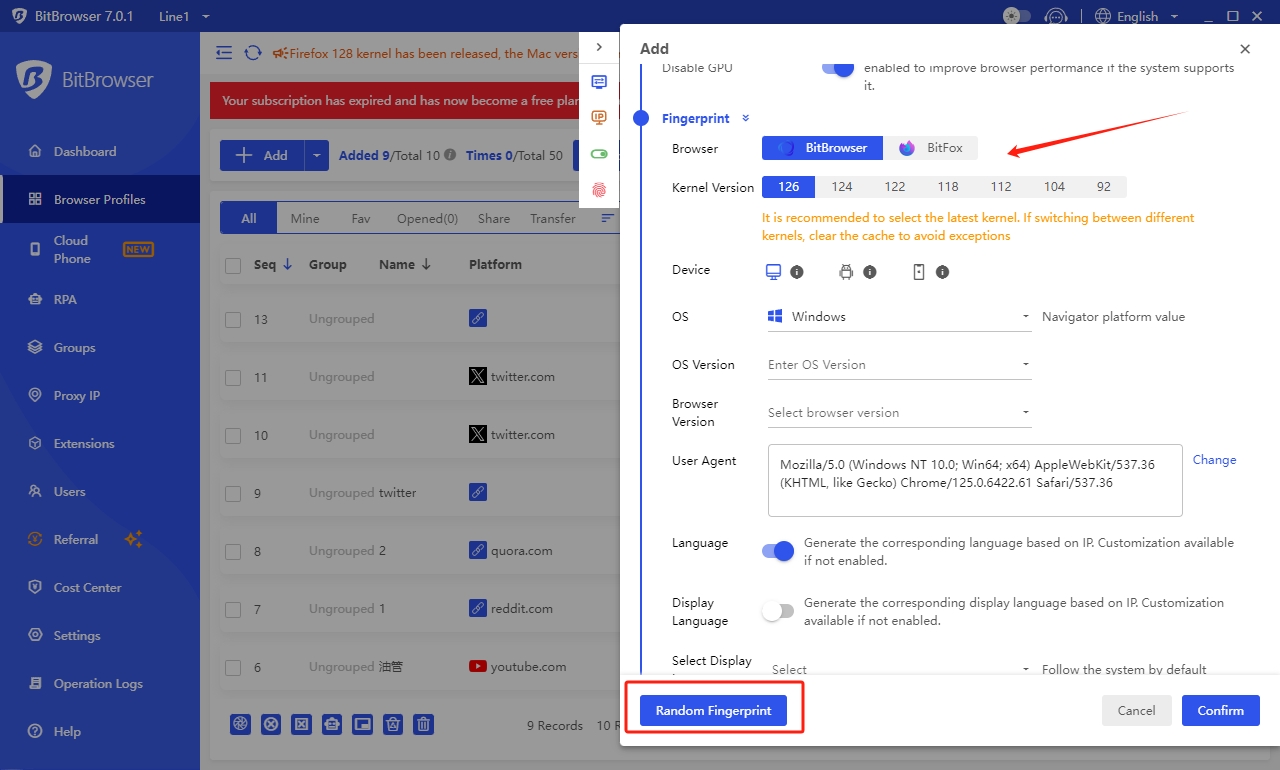Select kernel version 112
Viewport: 1280px width, 770px height.
click(x=1001, y=187)
